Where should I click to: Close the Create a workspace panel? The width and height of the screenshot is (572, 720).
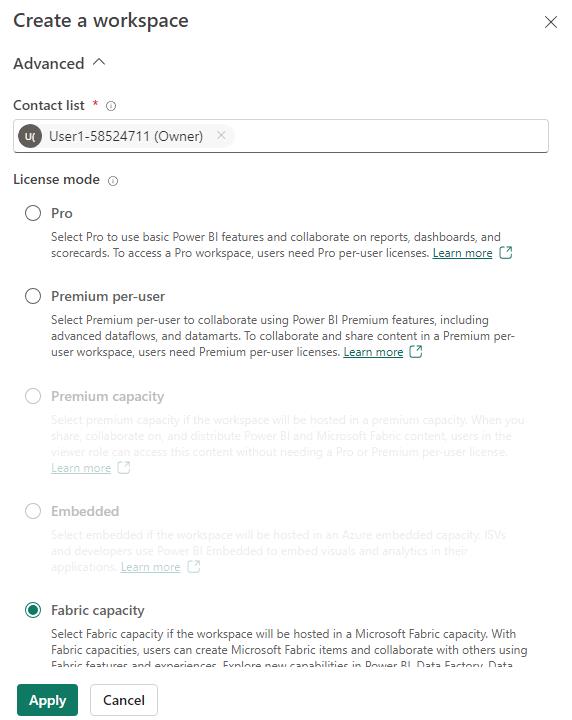tap(550, 22)
